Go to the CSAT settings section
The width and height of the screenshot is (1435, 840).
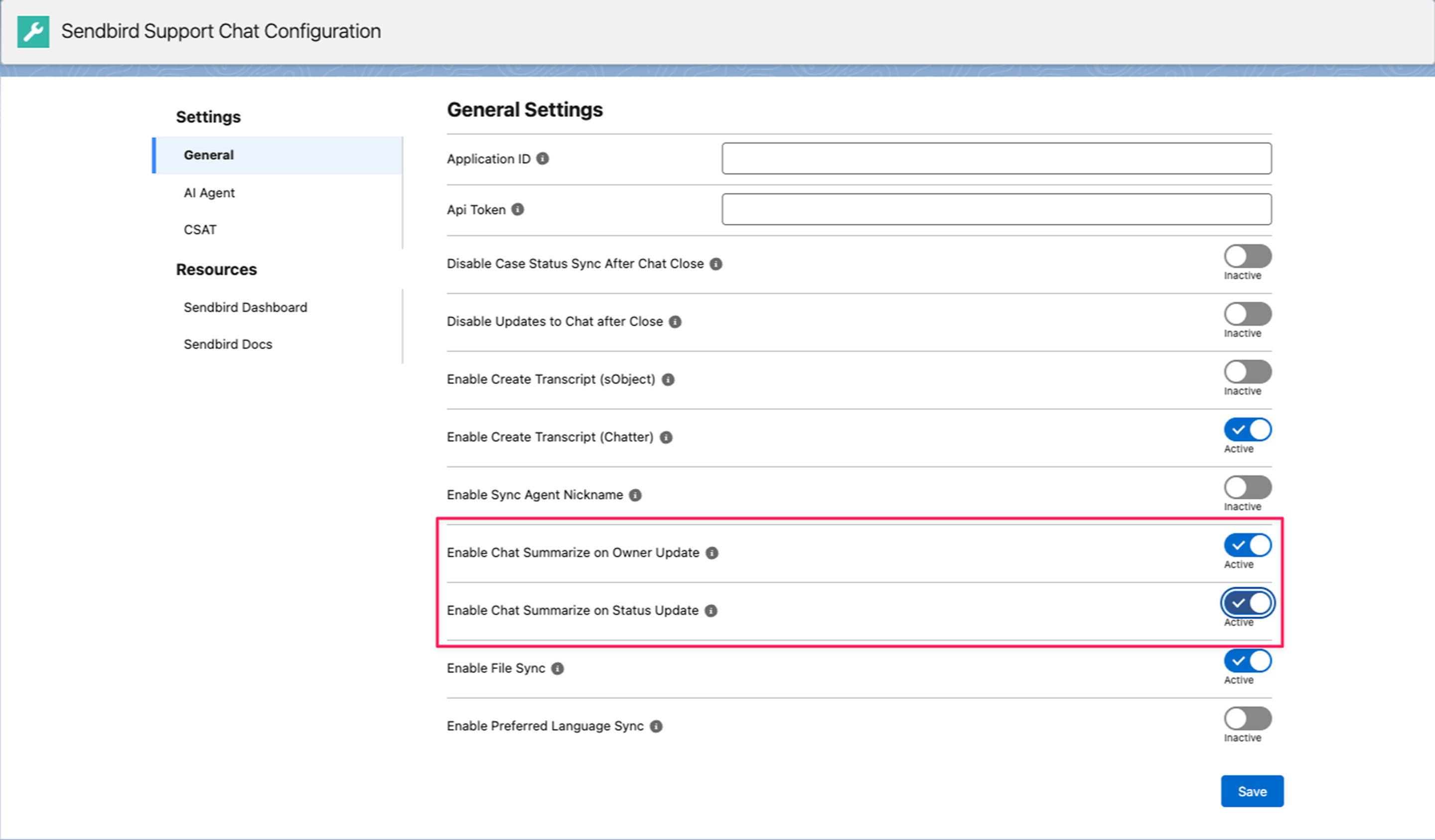point(200,230)
